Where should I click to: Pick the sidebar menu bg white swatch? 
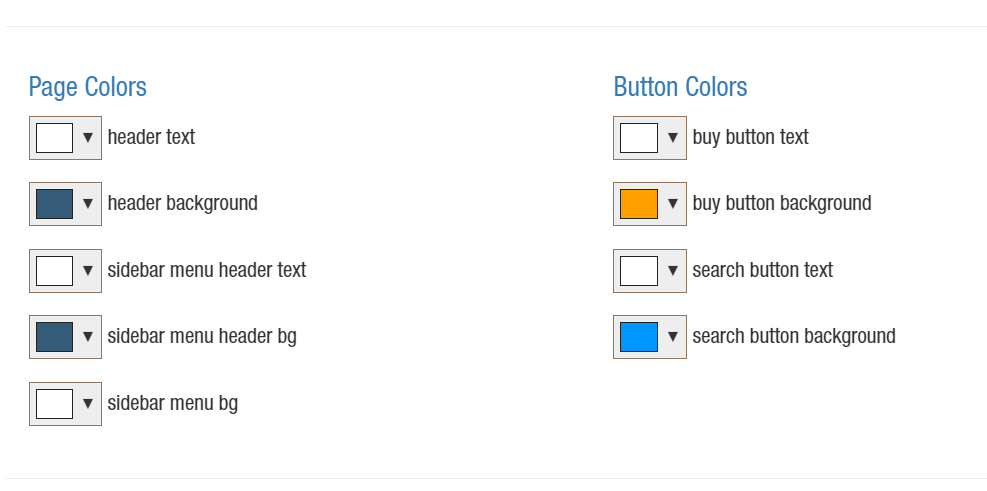coord(54,404)
